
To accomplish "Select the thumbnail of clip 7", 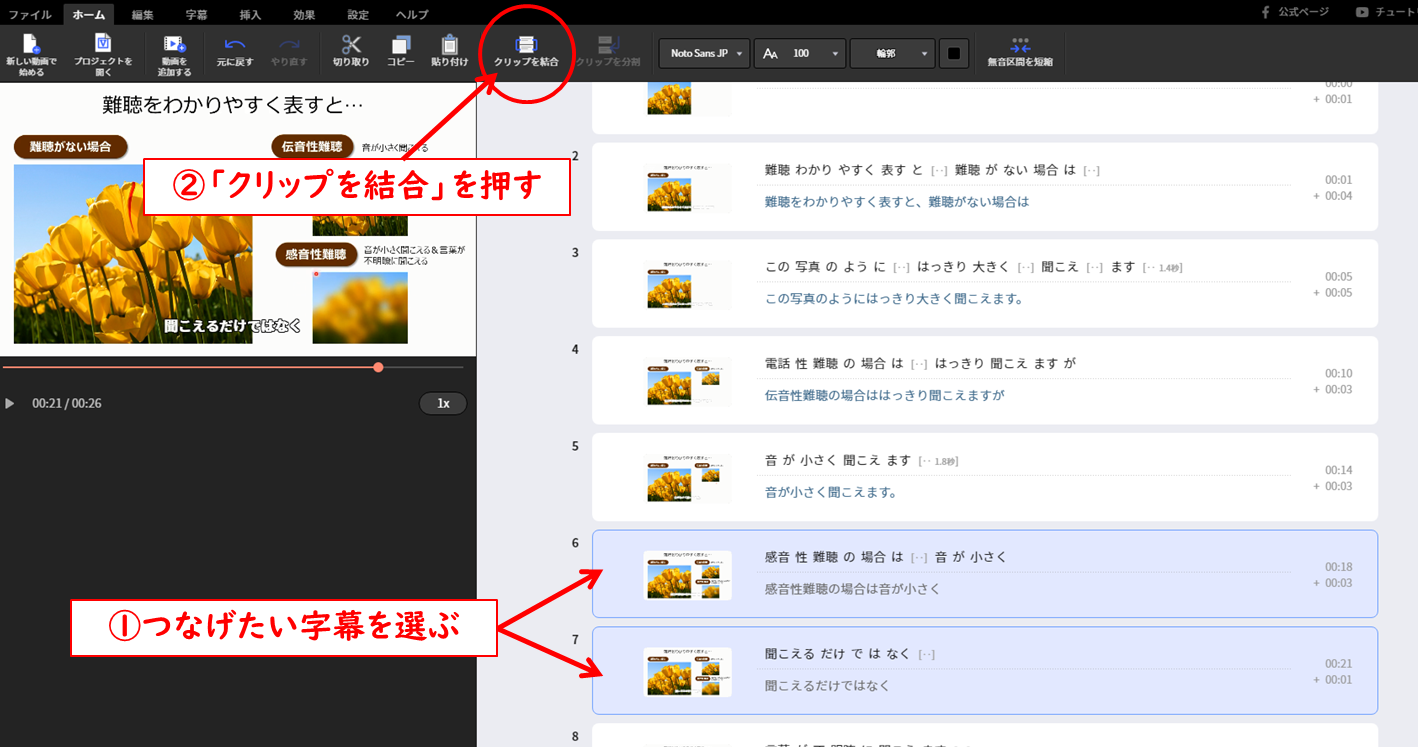I will [x=688, y=672].
